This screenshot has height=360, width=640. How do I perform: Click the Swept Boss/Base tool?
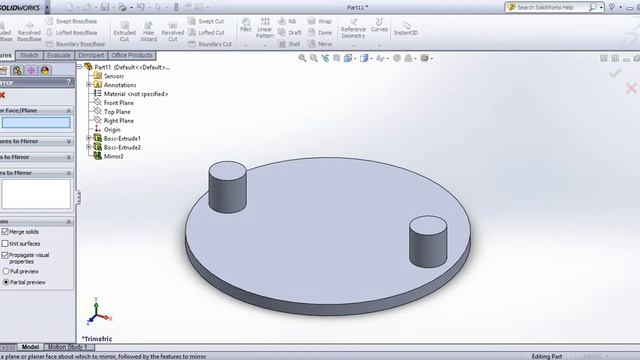click(72, 21)
